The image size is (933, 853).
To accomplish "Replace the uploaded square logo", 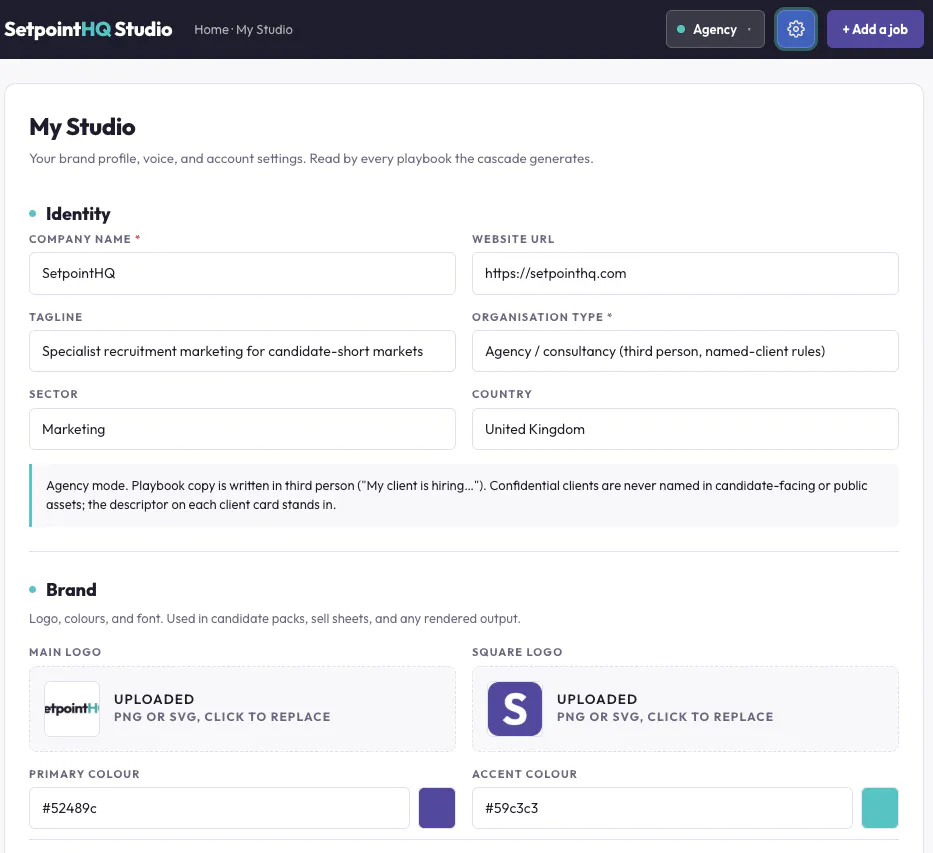I will 685,708.
